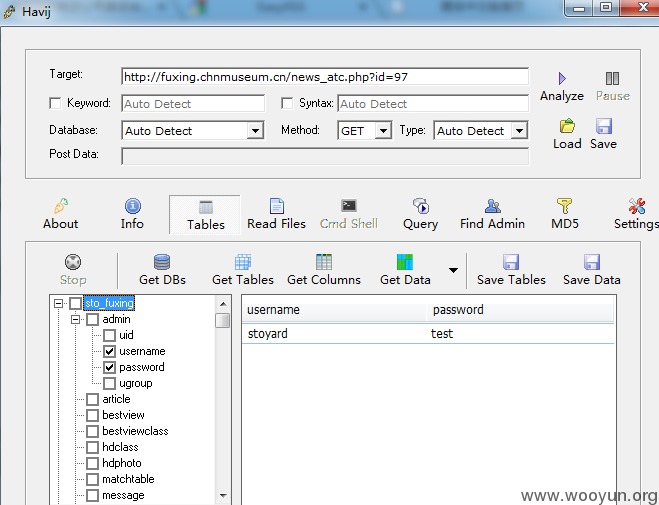Check the article table checkbox
659x505 pixels.
(x=92, y=399)
